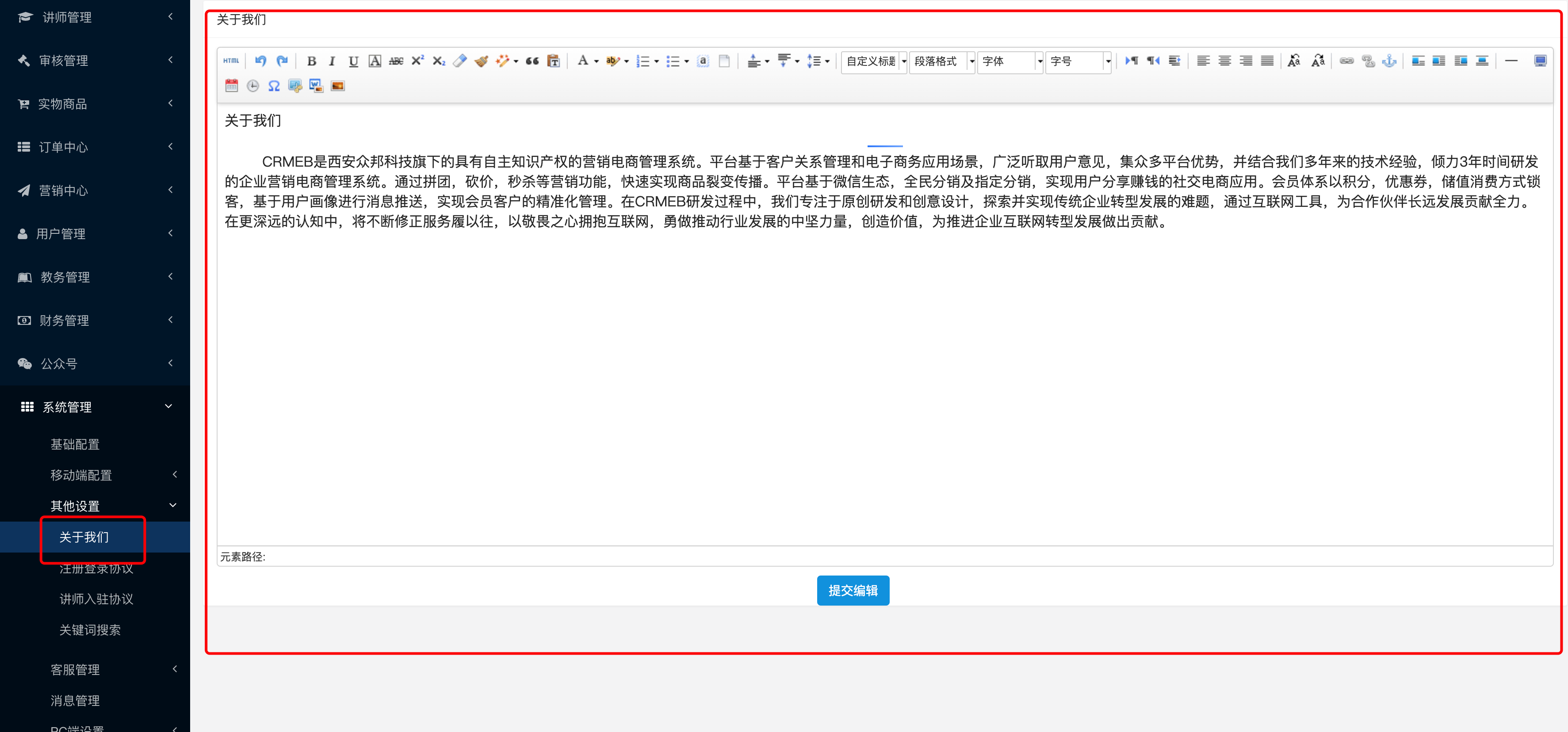Insert current date from calendar icon
Viewport: 1568px width, 732px height.
click(x=232, y=86)
